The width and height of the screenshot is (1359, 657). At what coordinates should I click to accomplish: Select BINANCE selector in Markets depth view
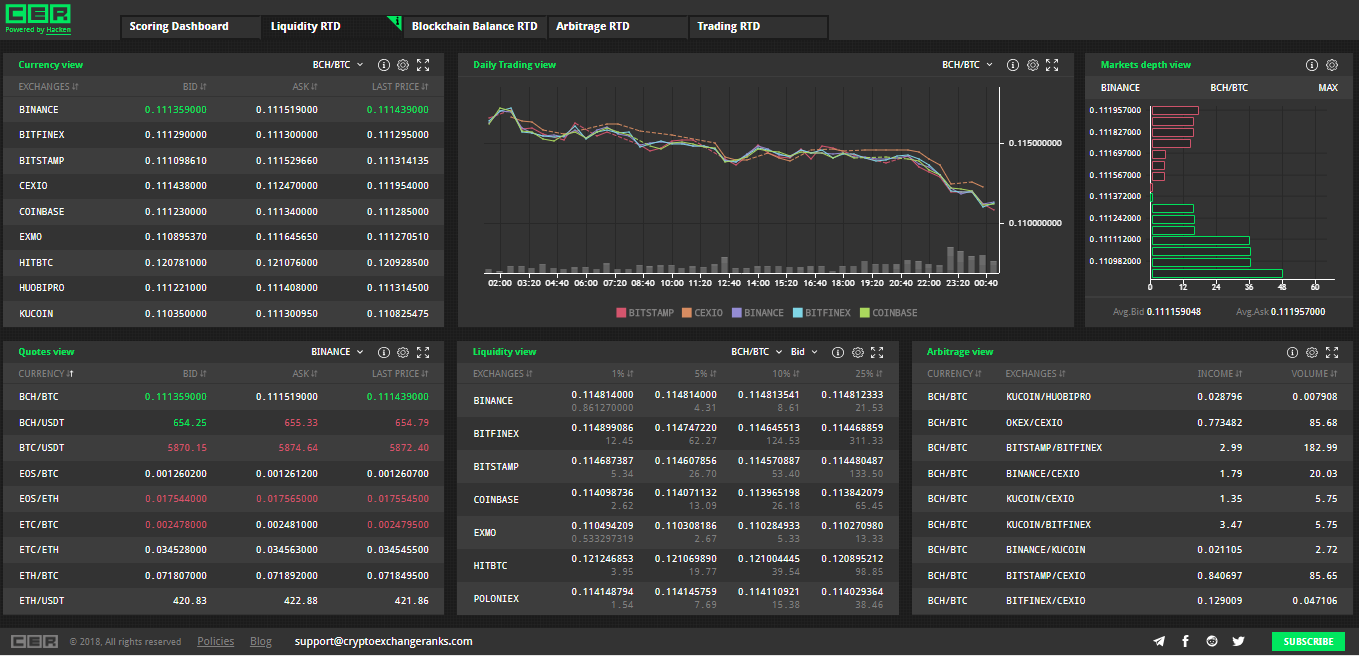(x=1120, y=88)
